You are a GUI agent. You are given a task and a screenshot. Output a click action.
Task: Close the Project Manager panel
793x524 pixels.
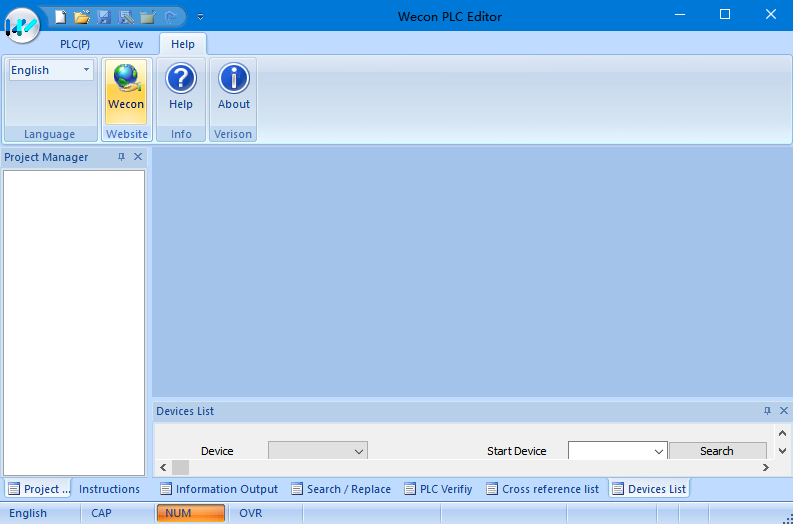138,157
